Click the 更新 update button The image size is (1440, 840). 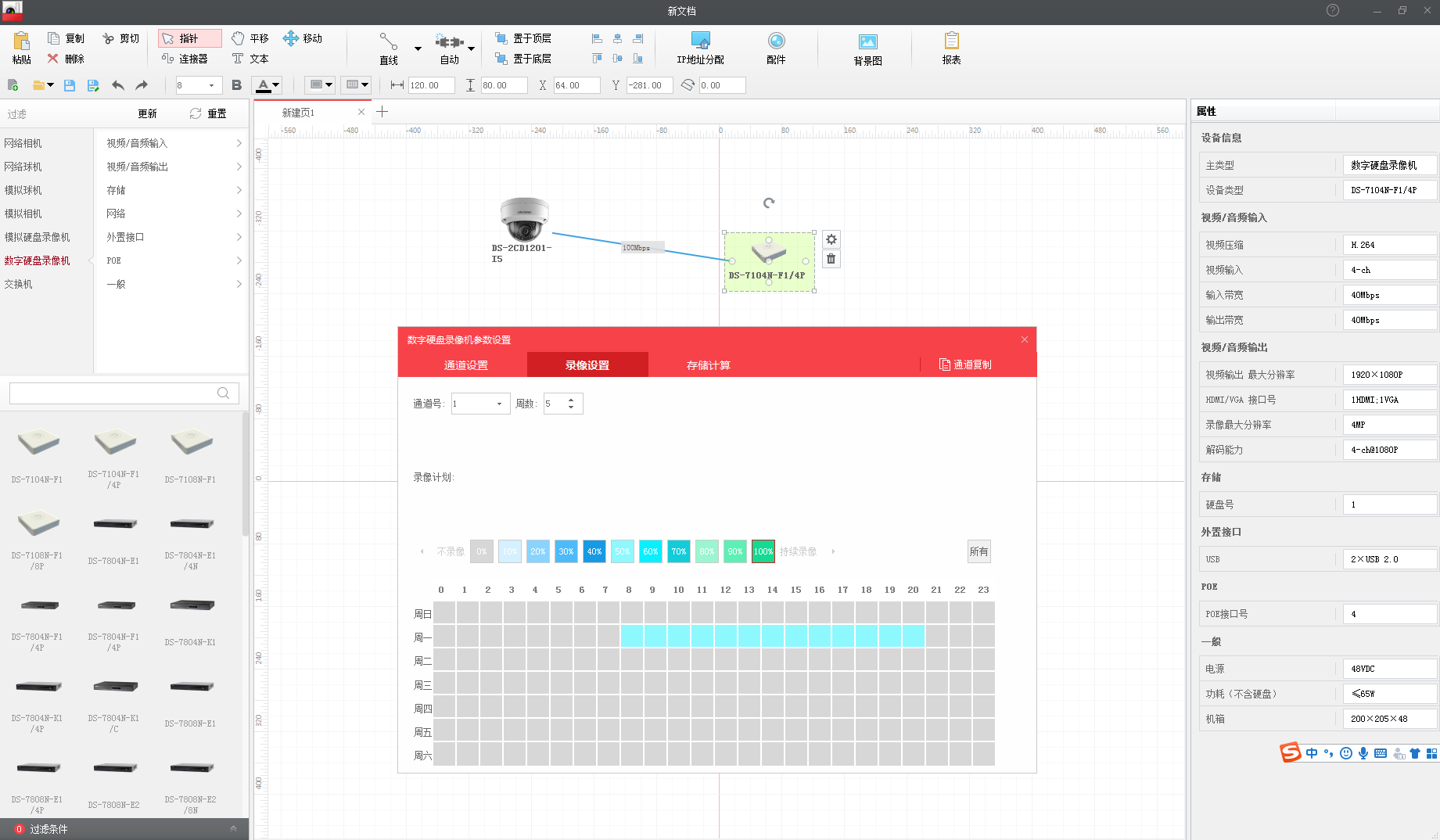coord(147,113)
